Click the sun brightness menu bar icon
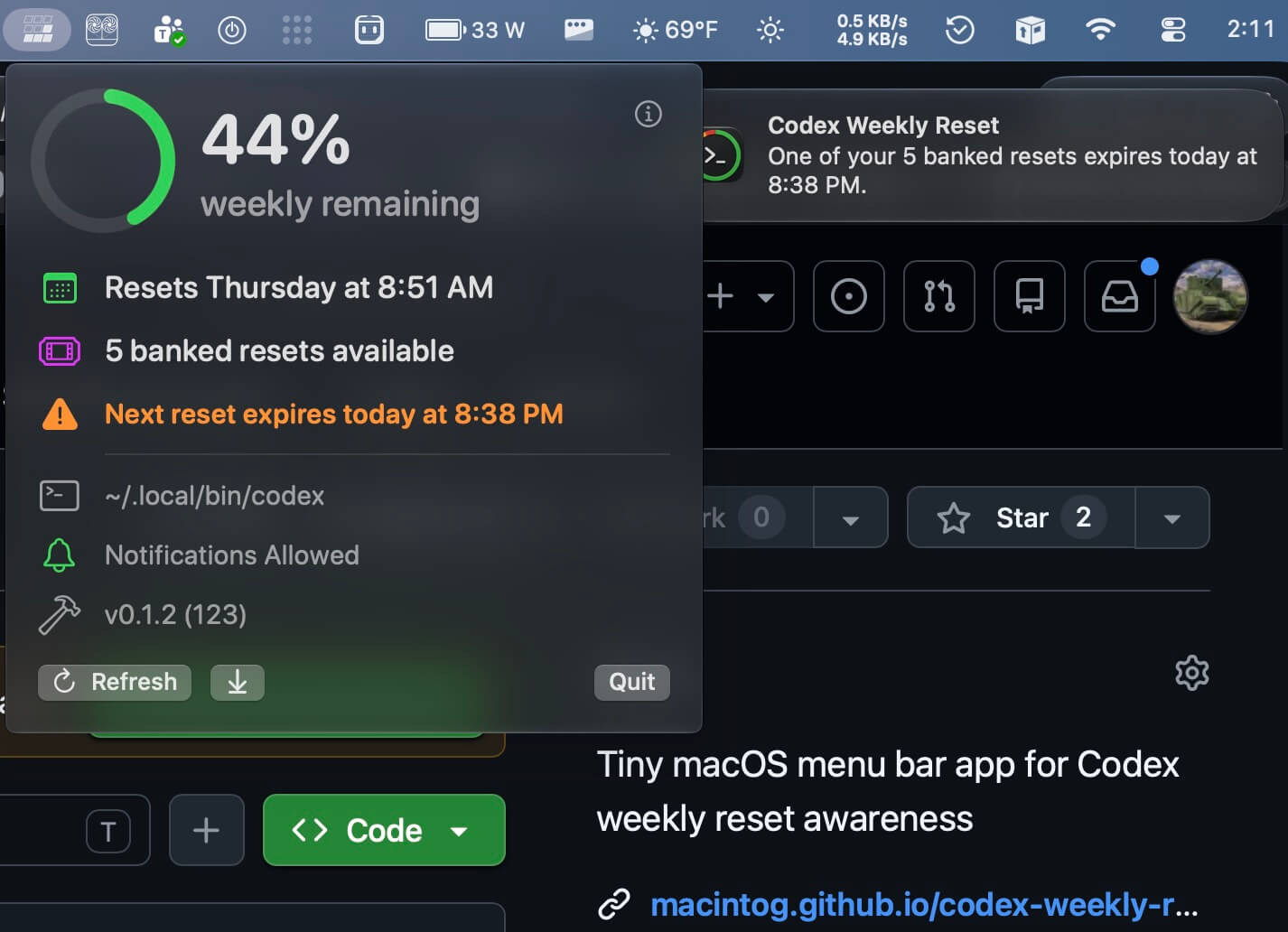 (x=770, y=30)
